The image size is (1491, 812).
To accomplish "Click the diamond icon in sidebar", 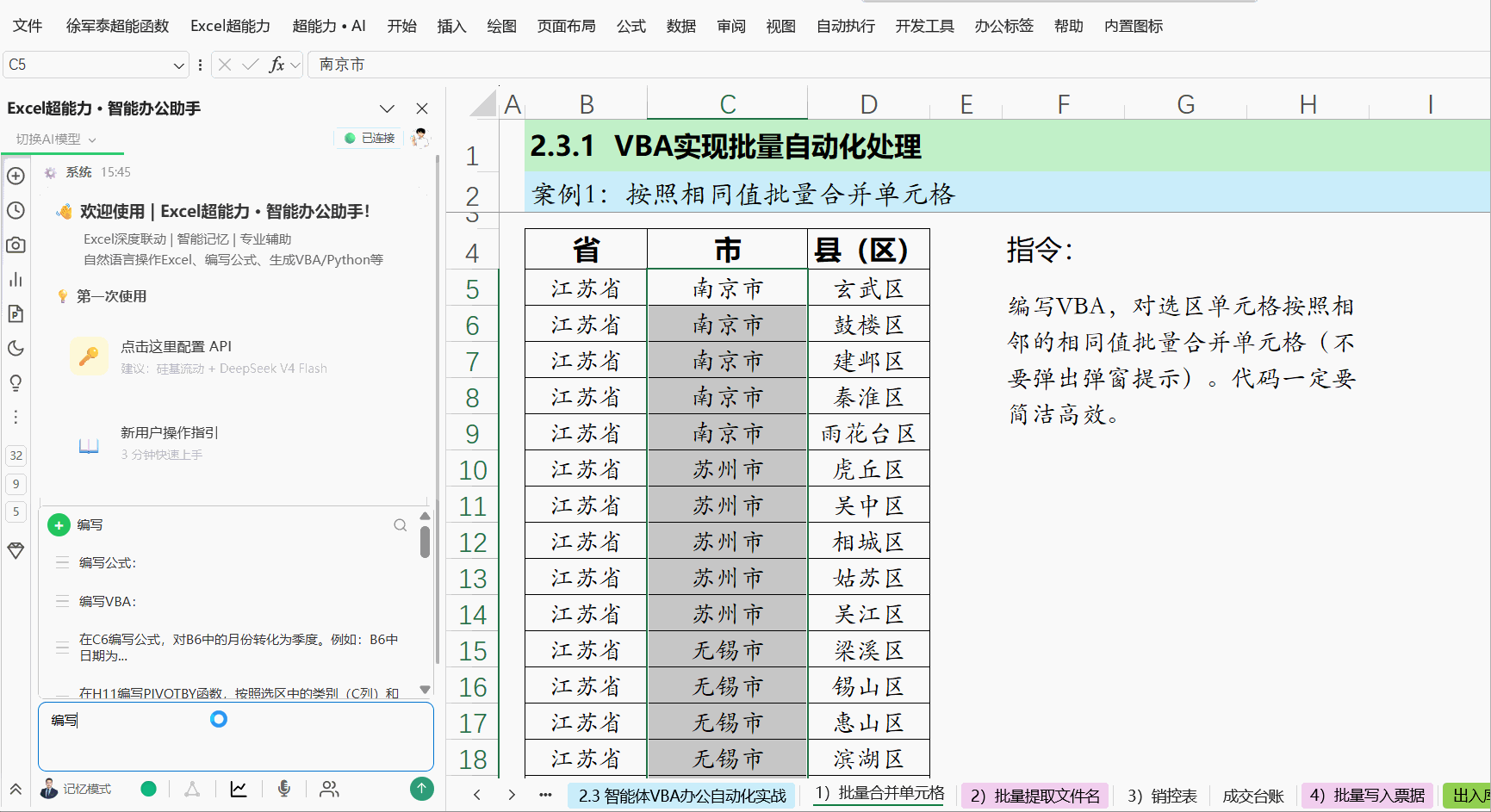I will pyautogui.click(x=16, y=550).
